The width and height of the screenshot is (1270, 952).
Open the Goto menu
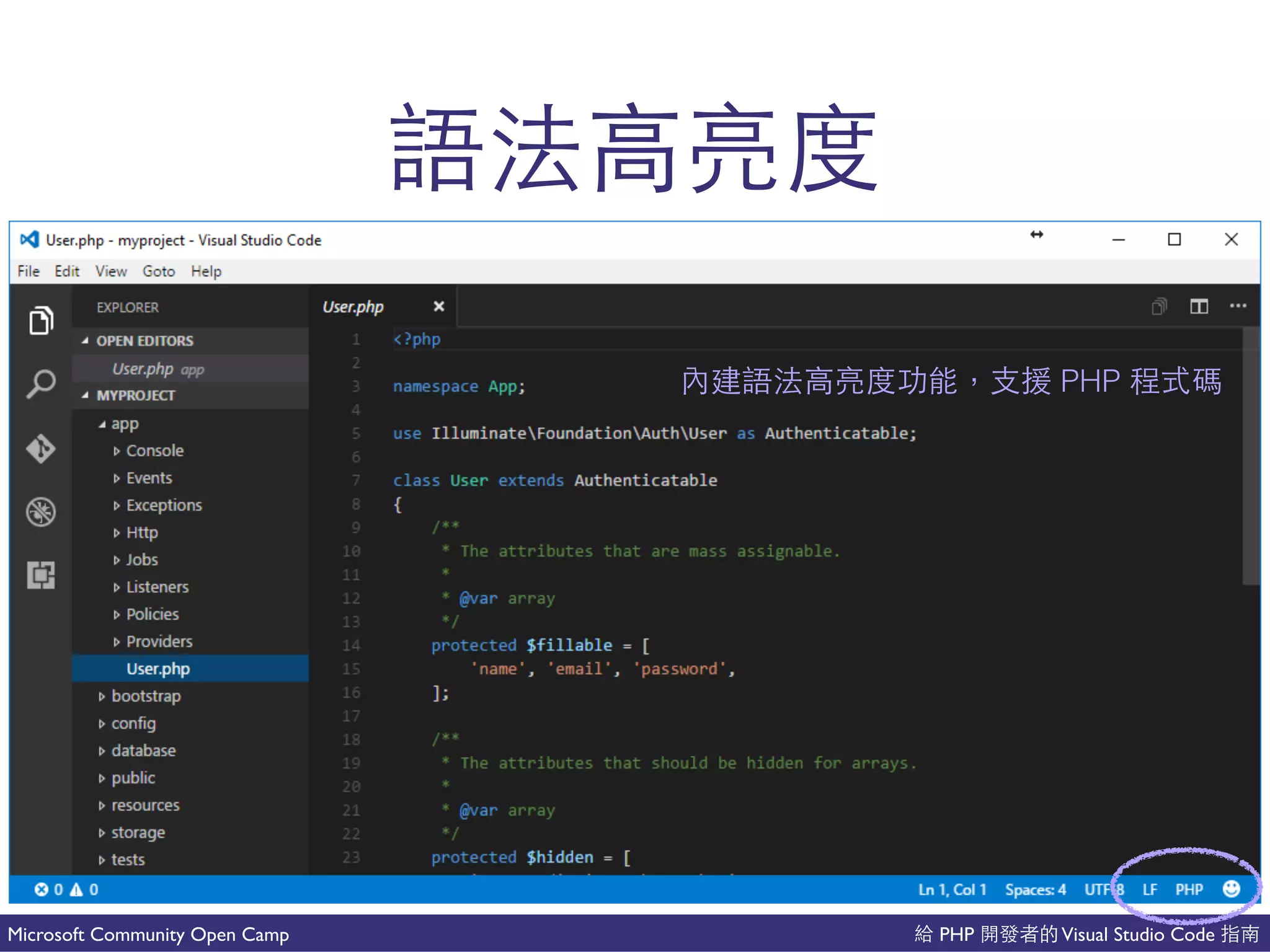pyautogui.click(x=159, y=271)
